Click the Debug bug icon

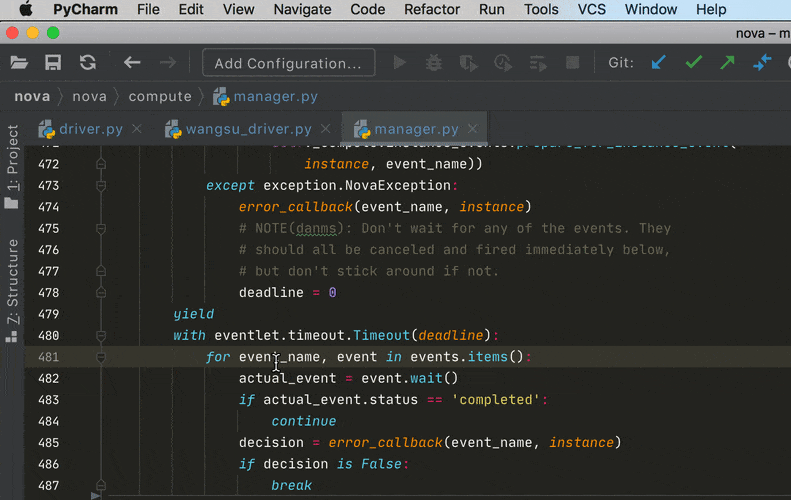click(x=433, y=63)
